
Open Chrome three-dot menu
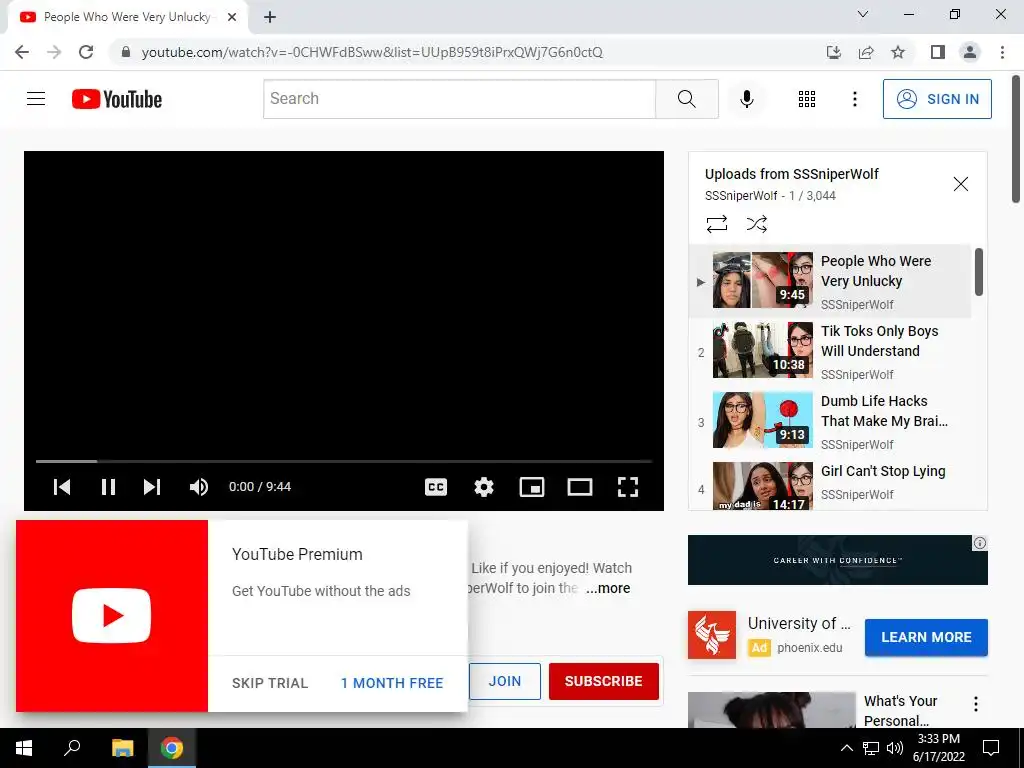coord(1002,52)
